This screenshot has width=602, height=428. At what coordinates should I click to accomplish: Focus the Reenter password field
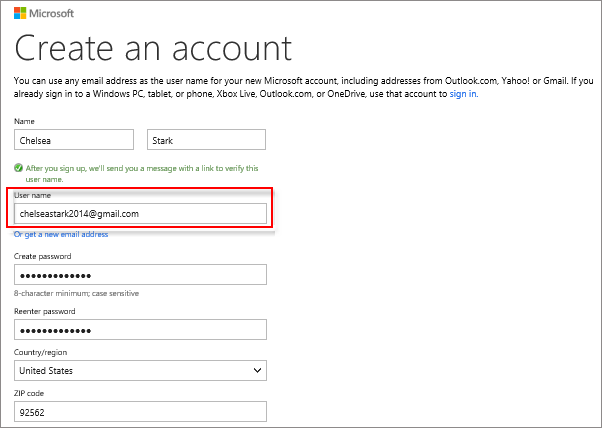tap(141, 329)
